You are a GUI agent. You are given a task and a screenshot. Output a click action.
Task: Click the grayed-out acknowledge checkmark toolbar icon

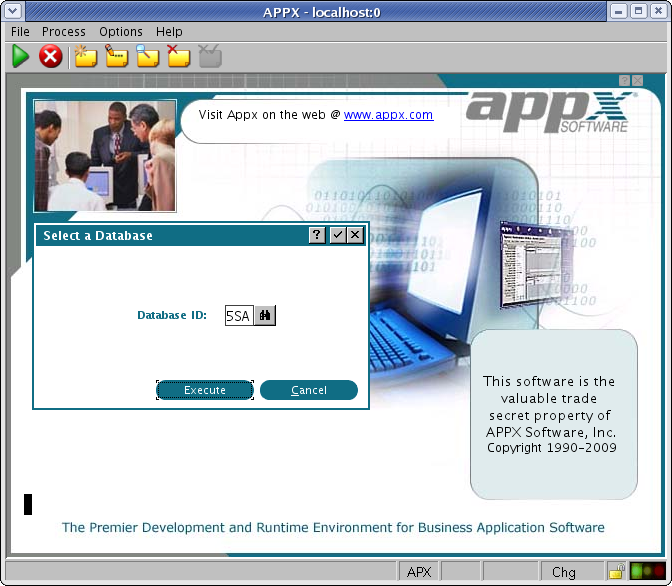click(x=210, y=57)
